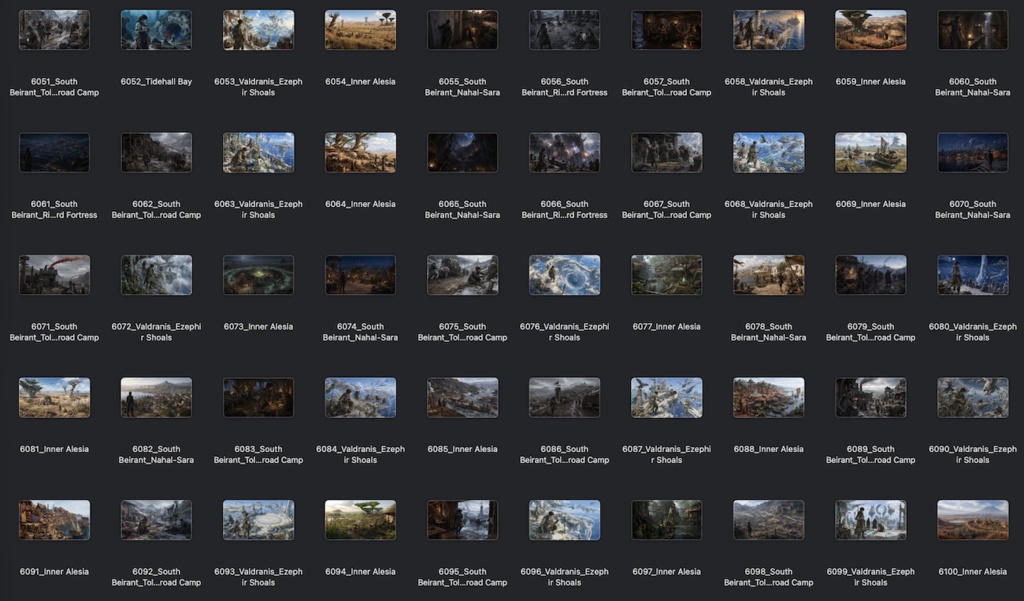
Task: Select the 6086_South Beirant camp thumbnail
Action: (564, 397)
